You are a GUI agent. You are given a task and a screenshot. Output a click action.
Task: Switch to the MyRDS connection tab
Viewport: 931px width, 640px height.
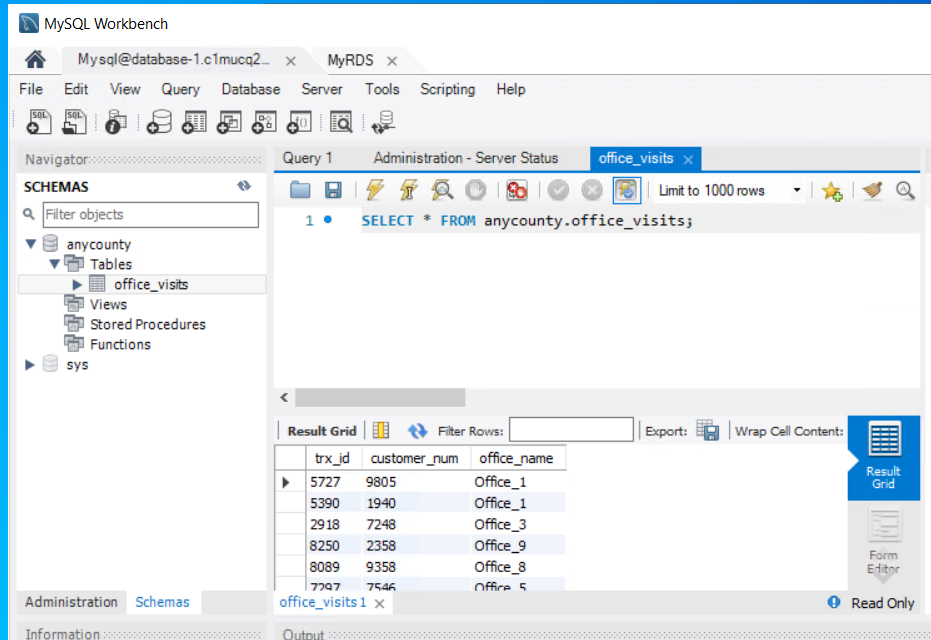click(x=350, y=60)
